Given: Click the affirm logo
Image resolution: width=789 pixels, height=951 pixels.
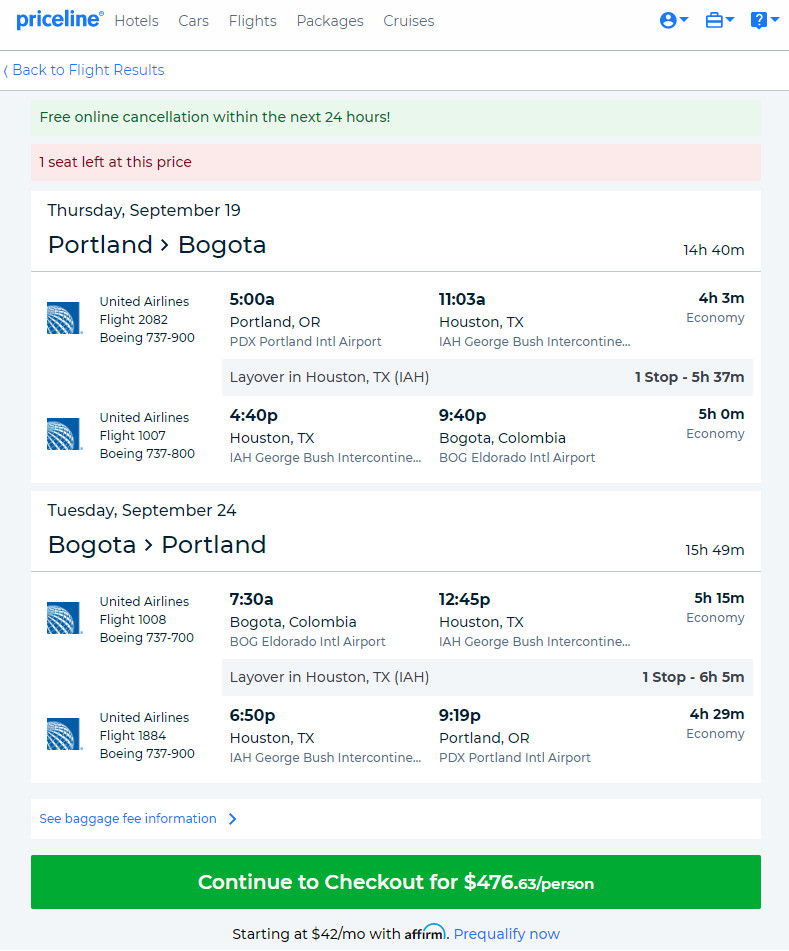Looking at the screenshot, I should point(425,932).
